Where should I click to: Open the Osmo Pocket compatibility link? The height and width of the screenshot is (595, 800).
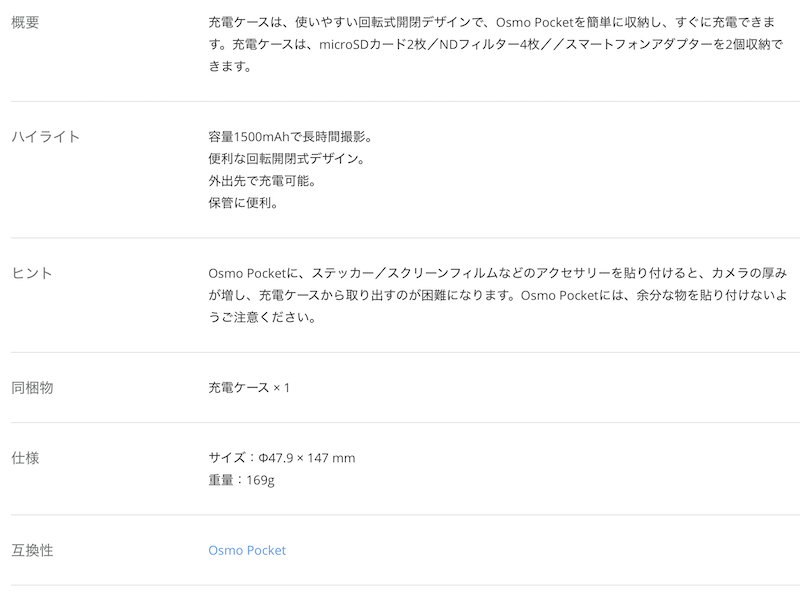(x=247, y=550)
